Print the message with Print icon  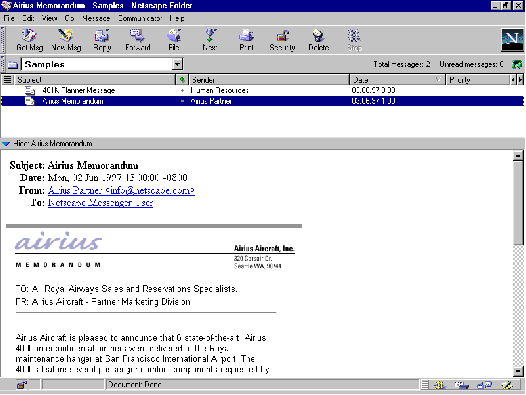tap(246, 40)
